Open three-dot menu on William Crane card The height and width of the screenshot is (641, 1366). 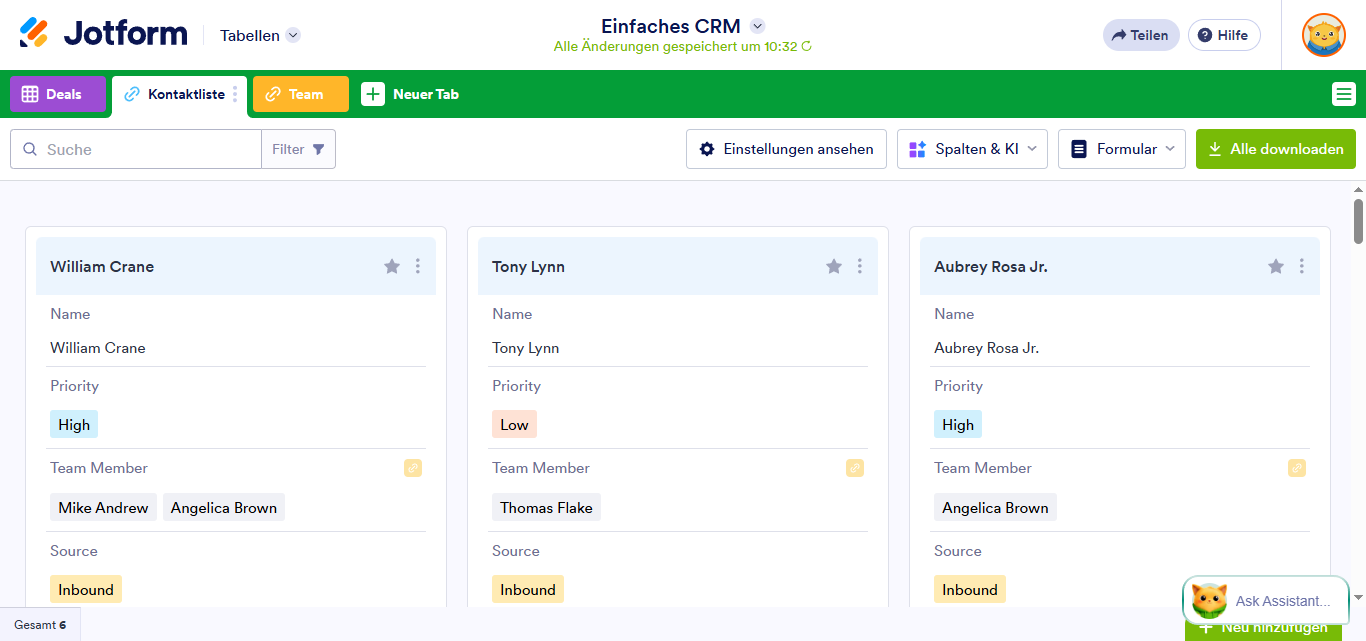tap(418, 266)
